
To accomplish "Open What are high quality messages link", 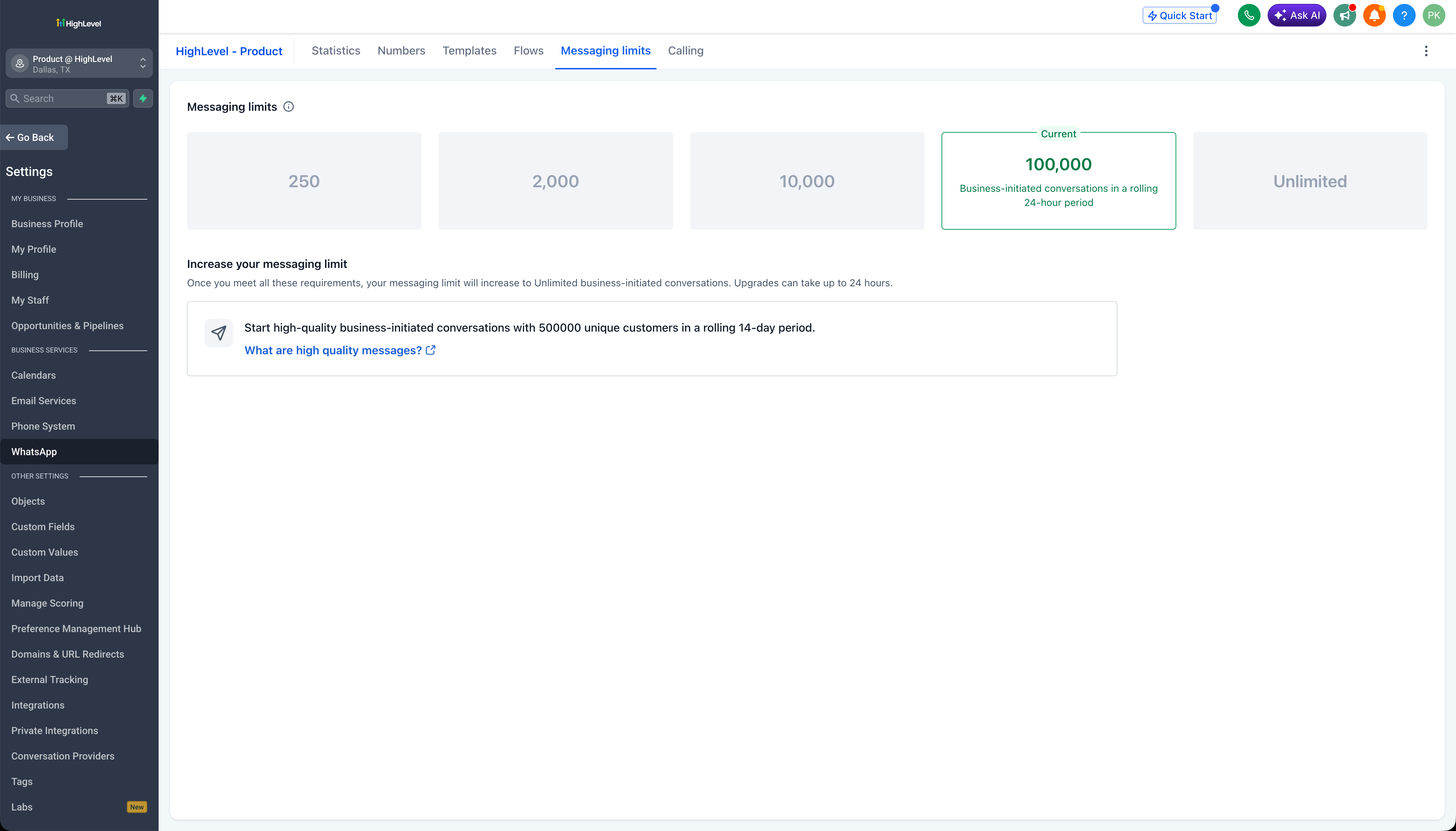I will pos(340,350).
